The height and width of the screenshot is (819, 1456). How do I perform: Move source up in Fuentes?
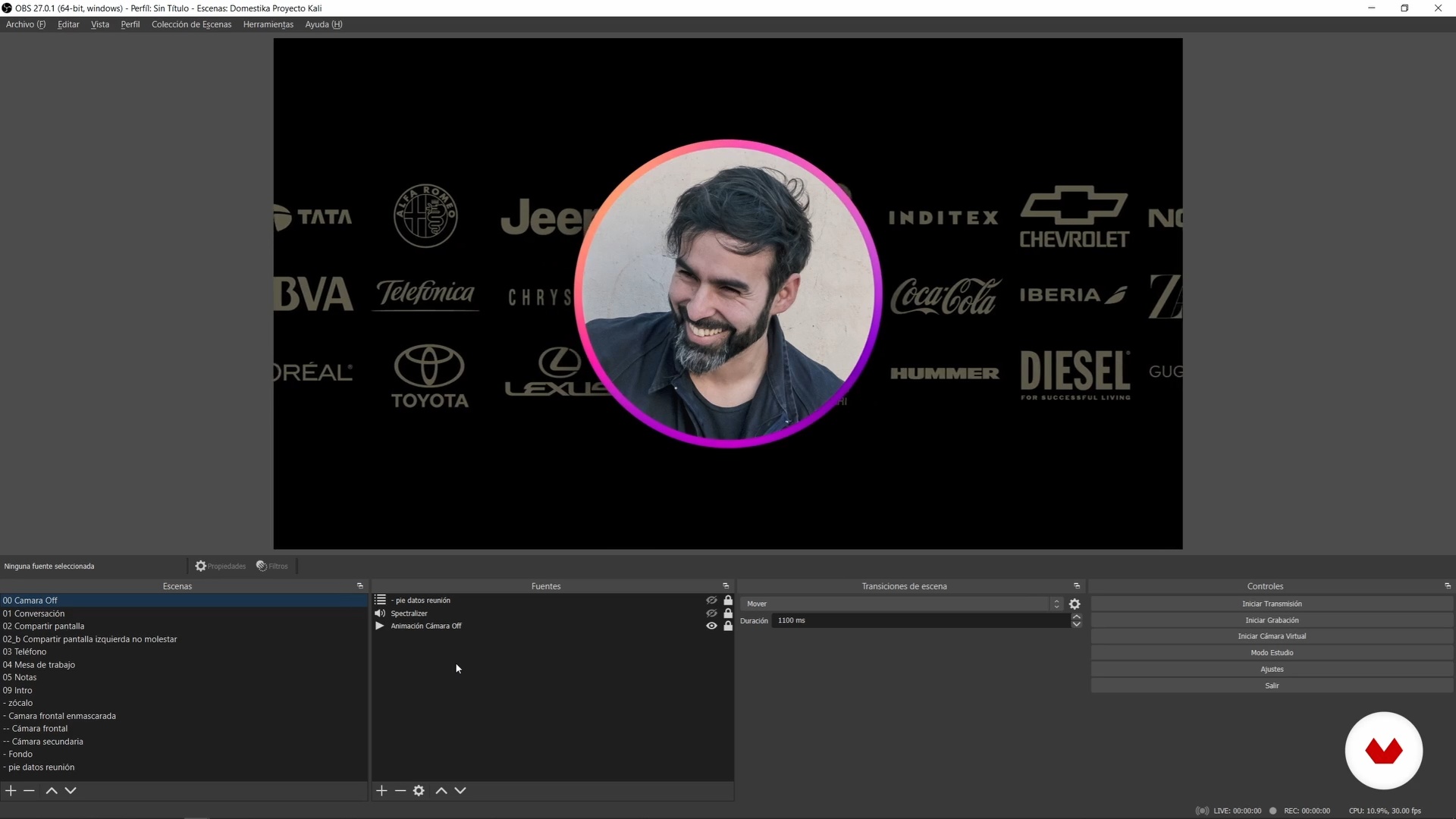coord(441,790)
